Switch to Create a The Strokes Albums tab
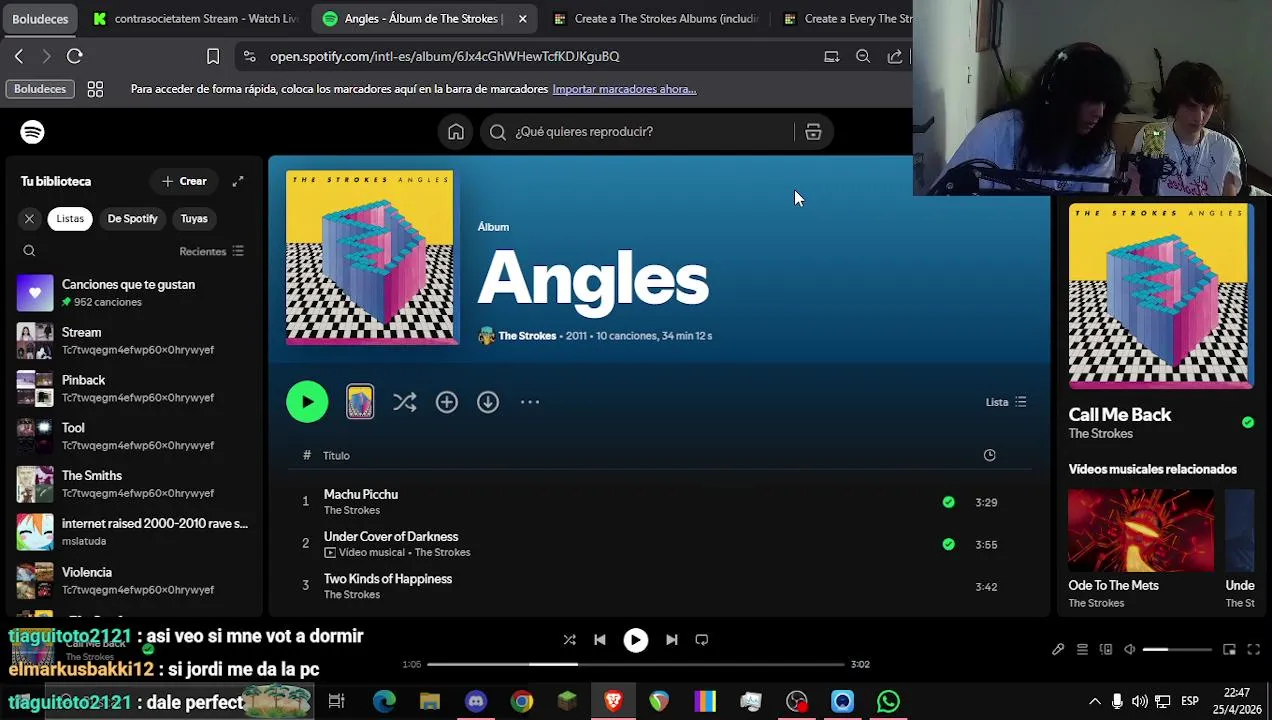 pyautogui.click(x=657, y=19)
